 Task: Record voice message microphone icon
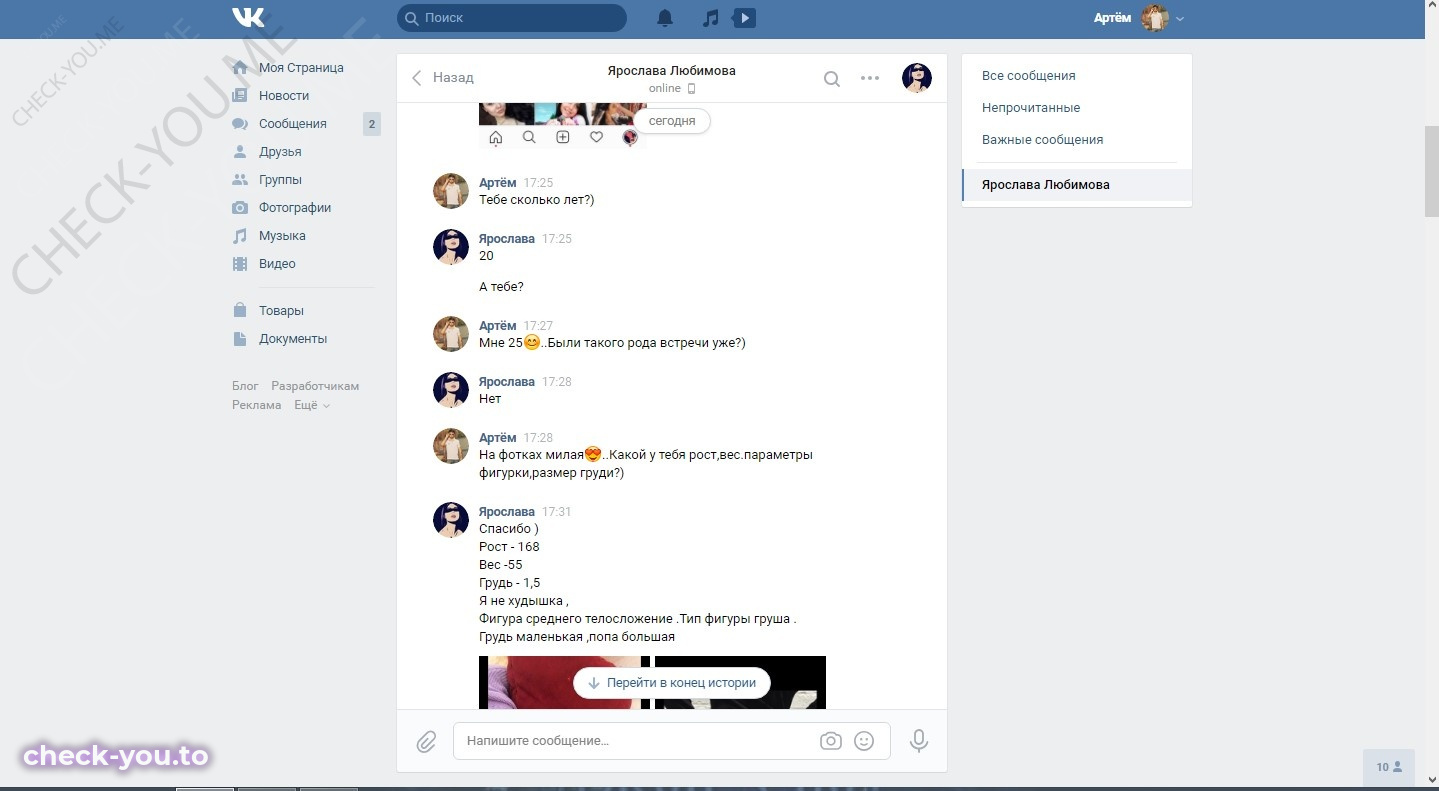919,741
